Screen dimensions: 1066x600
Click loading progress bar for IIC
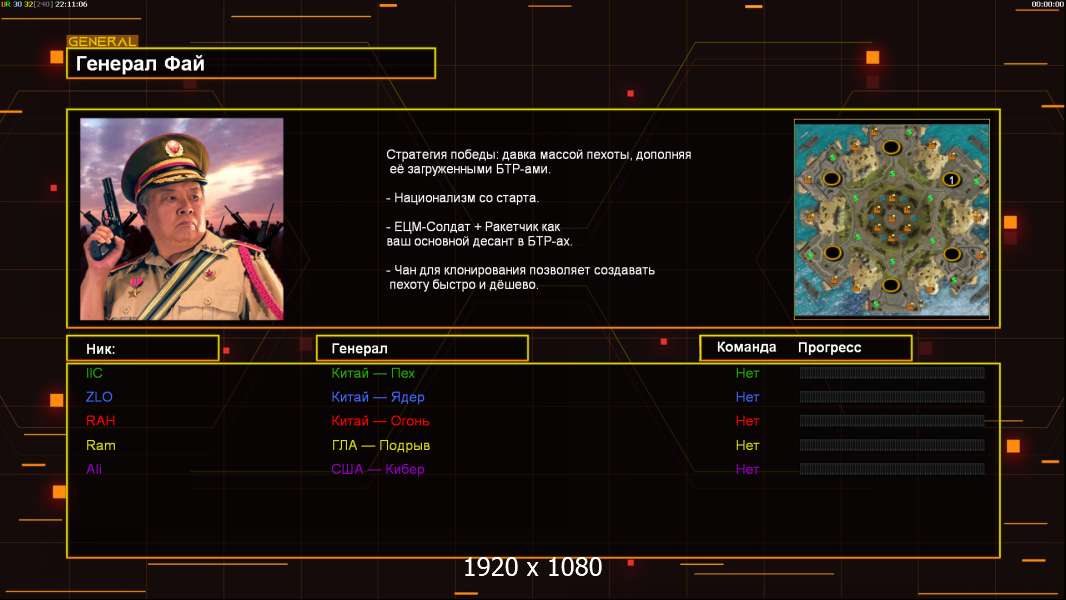tap(892, 372)
